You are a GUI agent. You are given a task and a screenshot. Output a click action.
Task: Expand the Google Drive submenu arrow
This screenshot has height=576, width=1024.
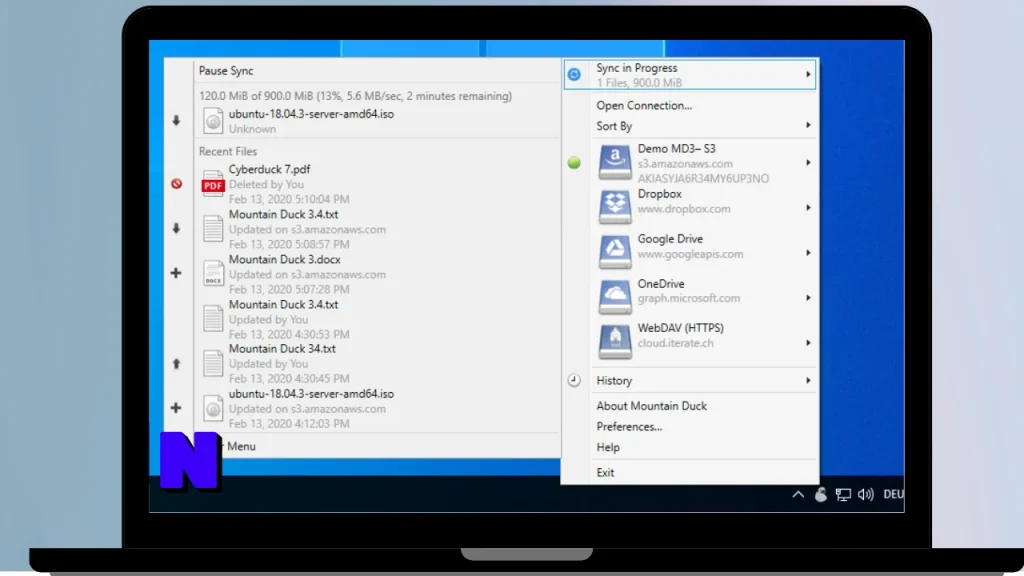click(808, 253)
